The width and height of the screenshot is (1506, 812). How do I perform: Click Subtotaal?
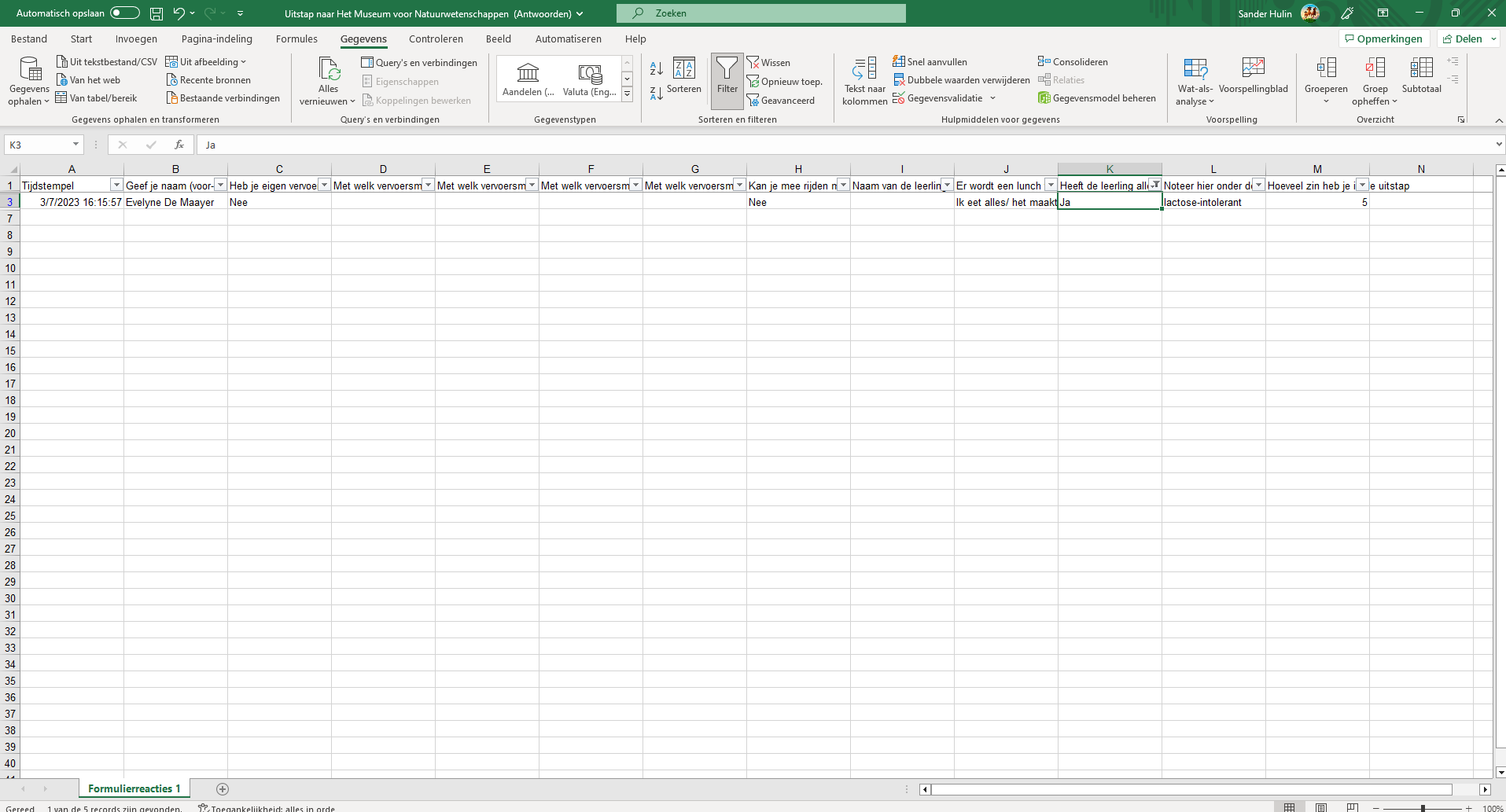1422,75
